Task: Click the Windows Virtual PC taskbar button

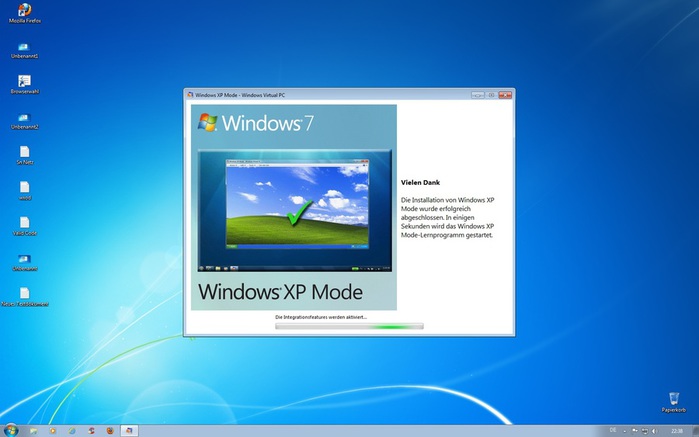Action: pyautogui.click(x=129, y=431)
